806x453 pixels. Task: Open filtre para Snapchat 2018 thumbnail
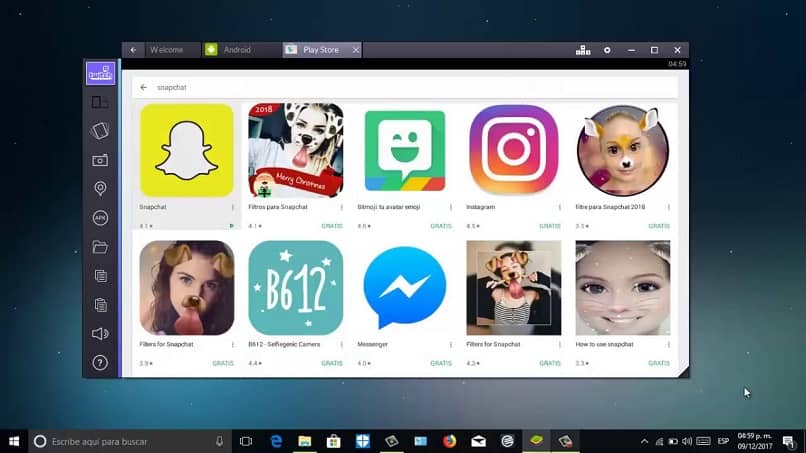click(x=622, y=150)
